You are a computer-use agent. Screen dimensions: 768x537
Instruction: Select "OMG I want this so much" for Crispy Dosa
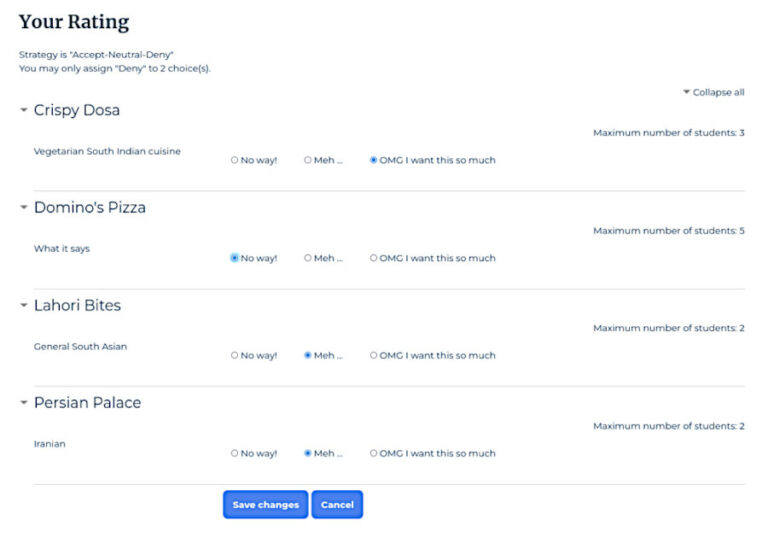374,160
